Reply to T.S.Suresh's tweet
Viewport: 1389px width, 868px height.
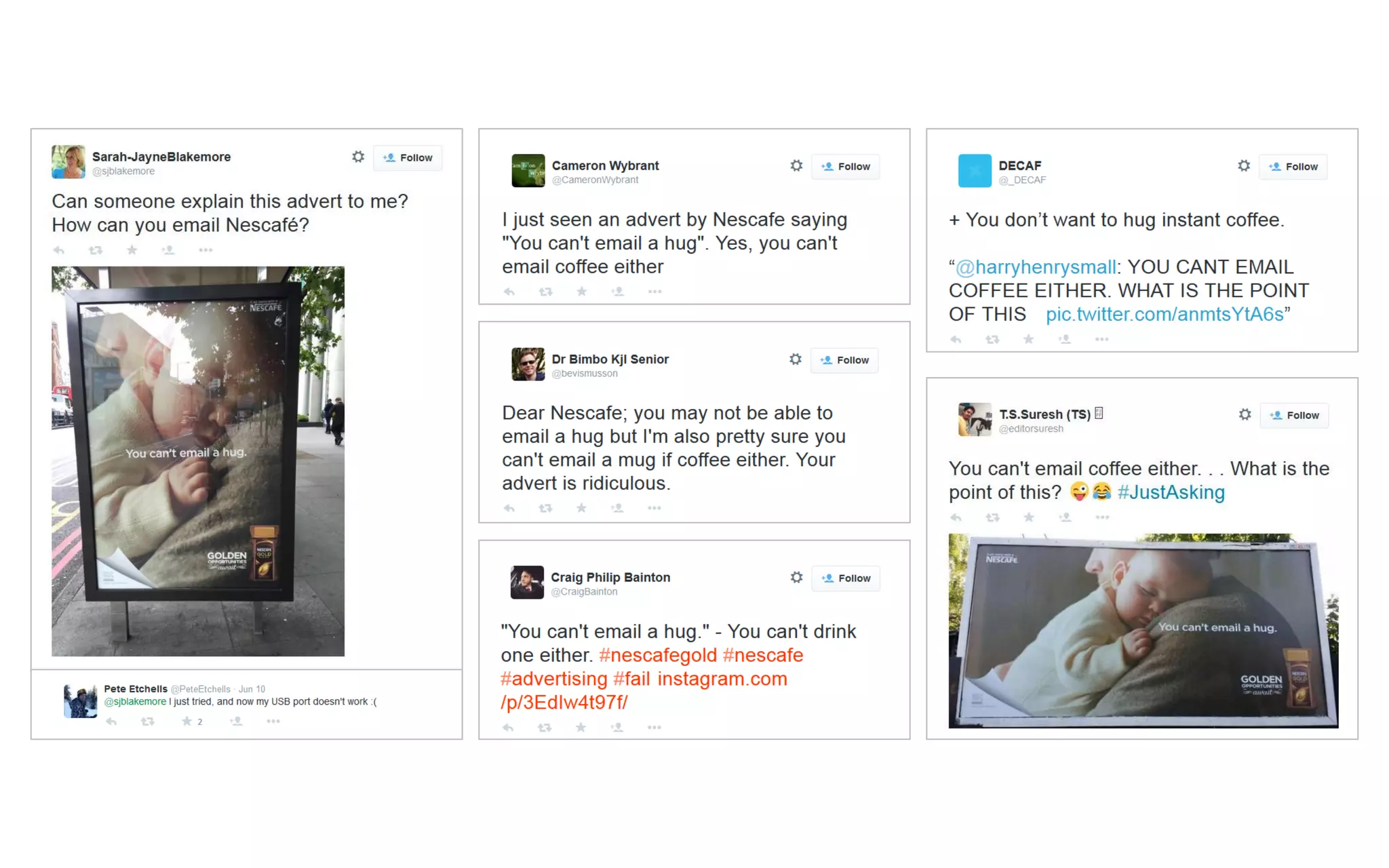click(x=956, y=517)
